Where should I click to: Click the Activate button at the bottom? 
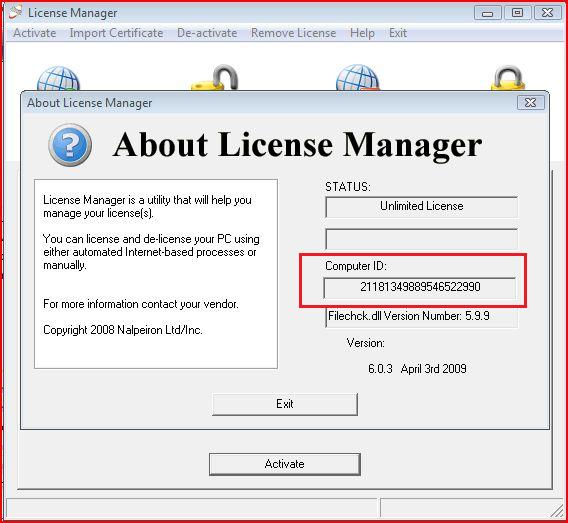(285, 464)
